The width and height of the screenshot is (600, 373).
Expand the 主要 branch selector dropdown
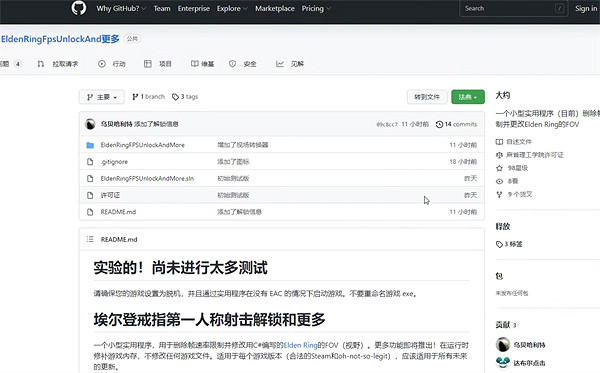coord(102,97)
